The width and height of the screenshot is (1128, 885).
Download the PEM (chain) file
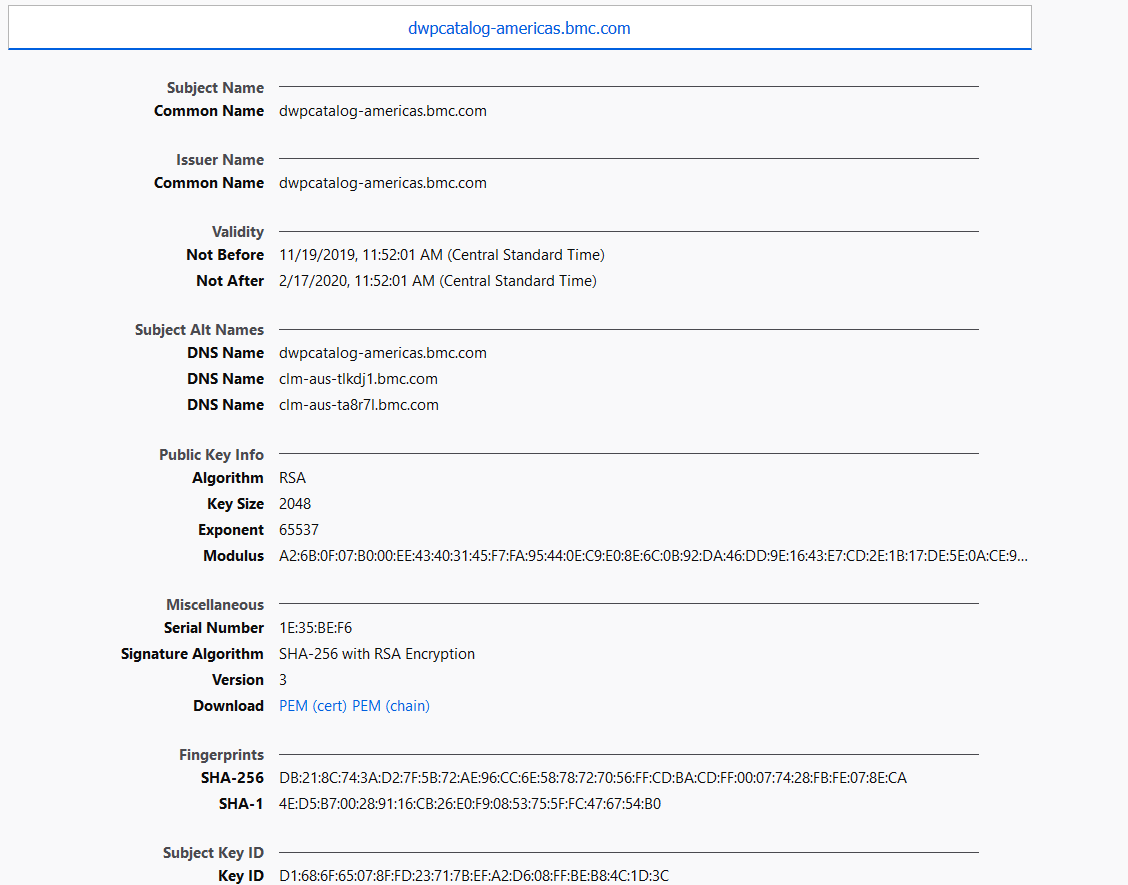click(x=391, y=706)
